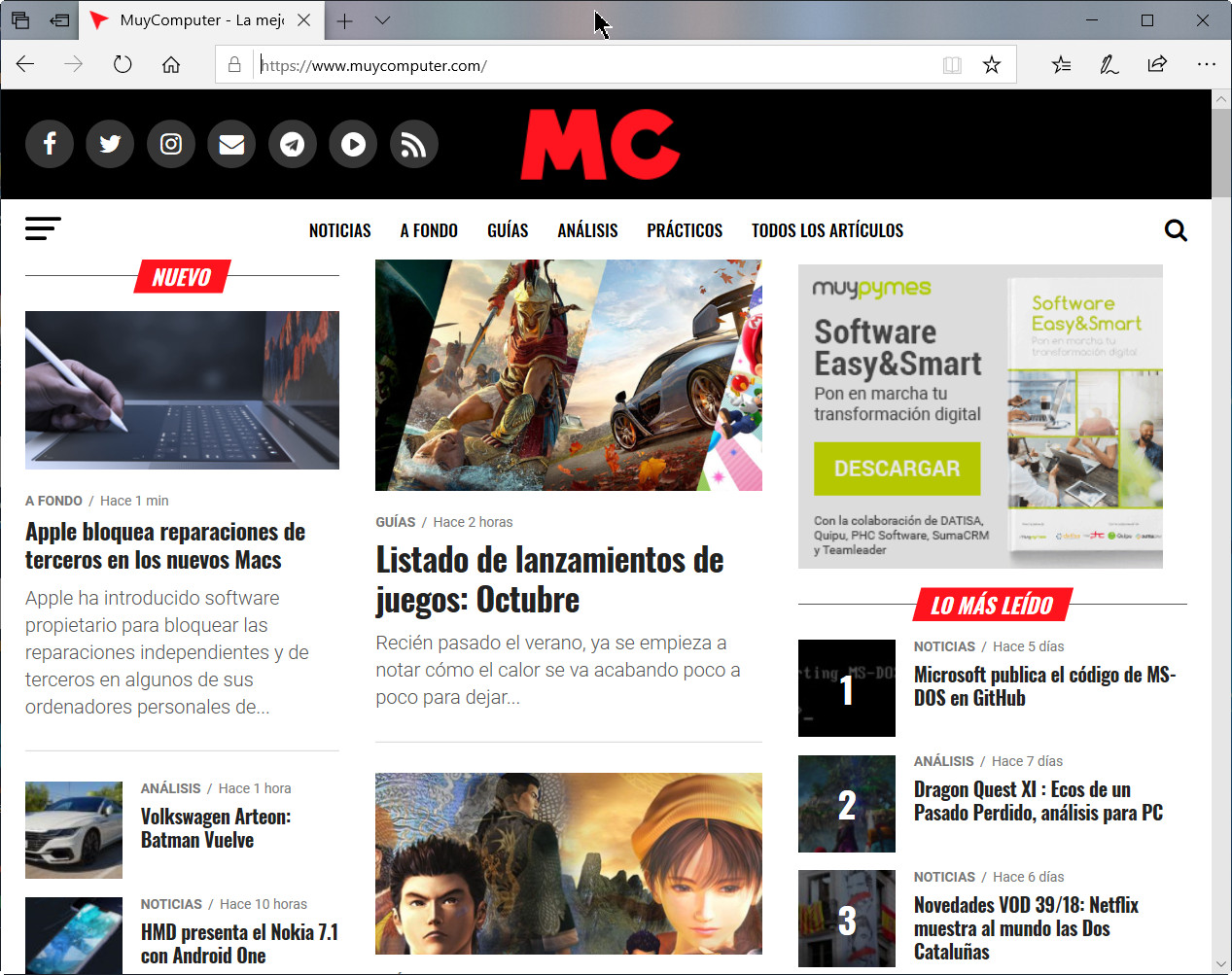Screen dimensions: 1232x975
Task: Open the ANÁLISIS menu item
Action: [x=587, y=230]
